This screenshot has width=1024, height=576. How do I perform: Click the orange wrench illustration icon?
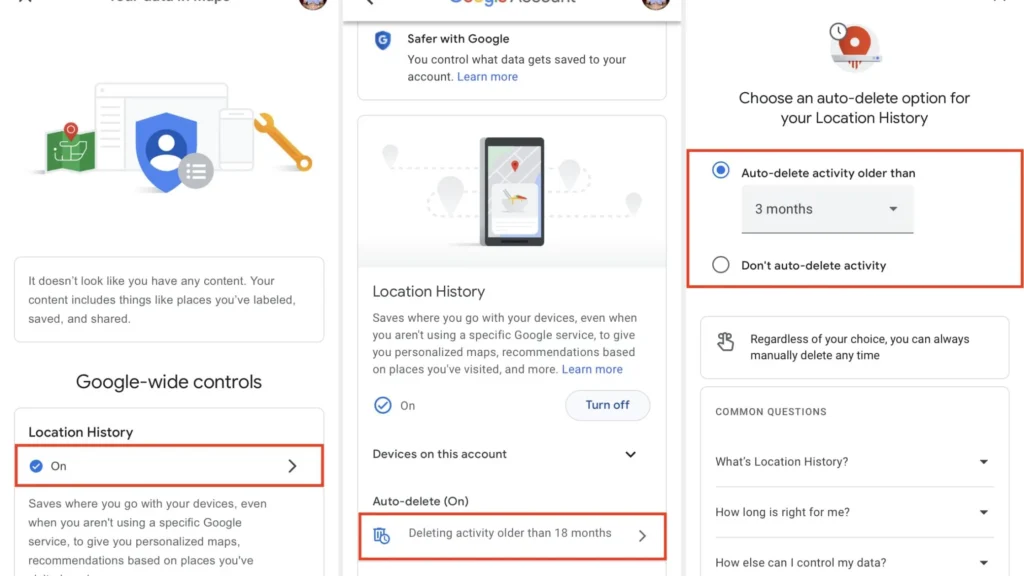coord(283,142)
